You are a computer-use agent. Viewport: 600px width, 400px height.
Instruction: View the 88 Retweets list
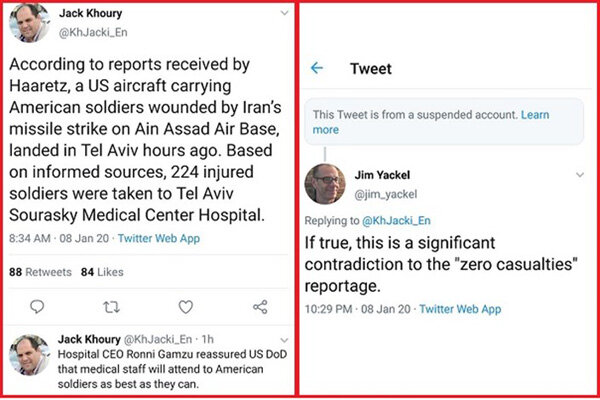coord(40,272)
